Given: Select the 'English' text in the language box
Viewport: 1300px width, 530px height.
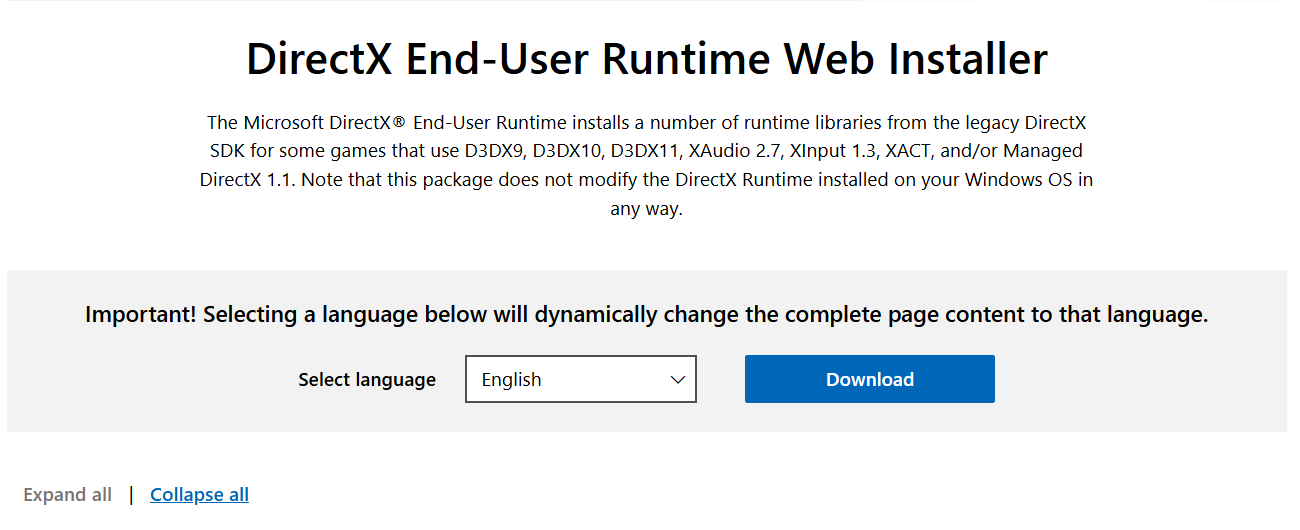Looking at the screenshot, I should pos(511,380).
